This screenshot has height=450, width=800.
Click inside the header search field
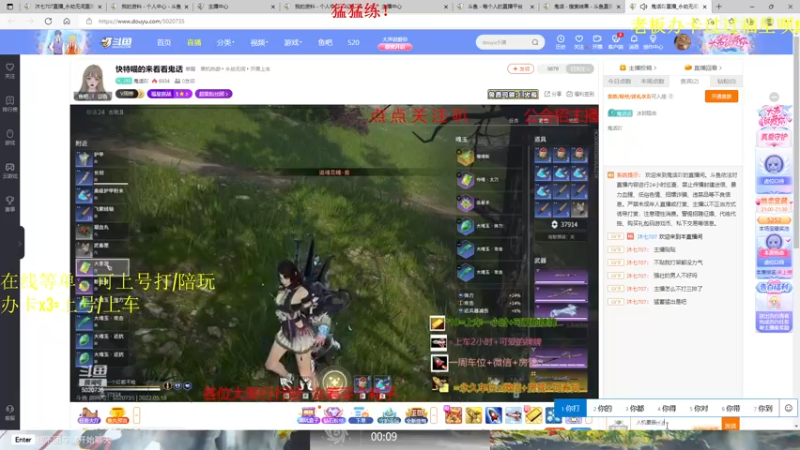pyautogui.click(x=503, y=42)
